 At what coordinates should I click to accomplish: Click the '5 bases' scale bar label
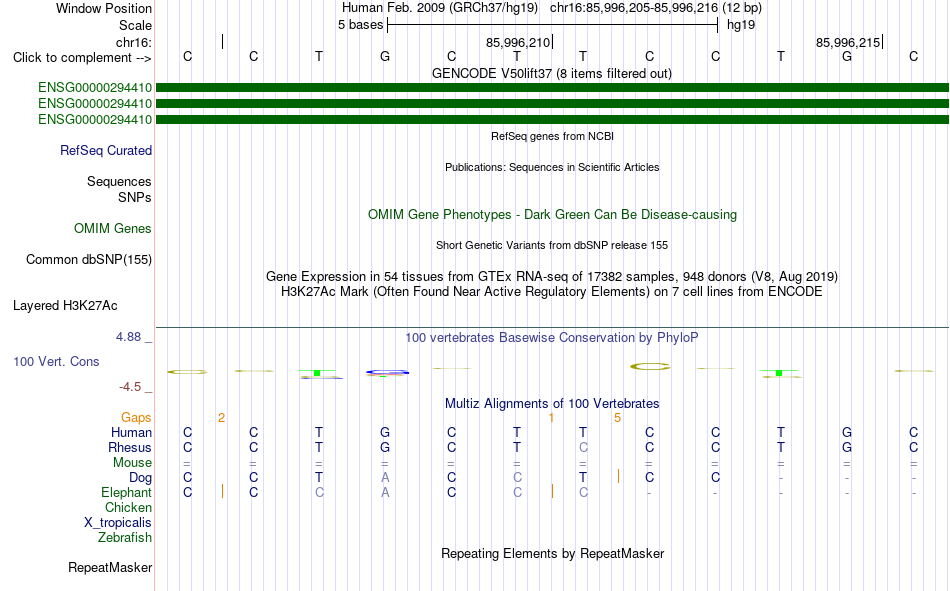tap(360, 25)
